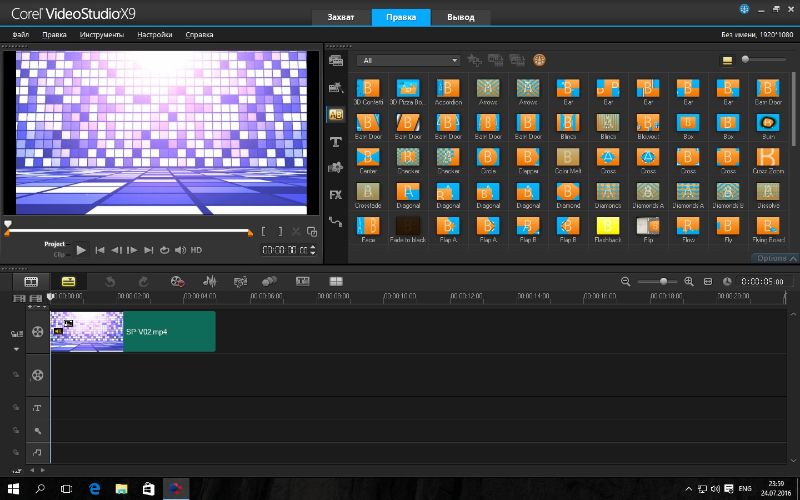
Task: Open the Multi-Camera Editor grid icon
Action: tap(336, 281)
